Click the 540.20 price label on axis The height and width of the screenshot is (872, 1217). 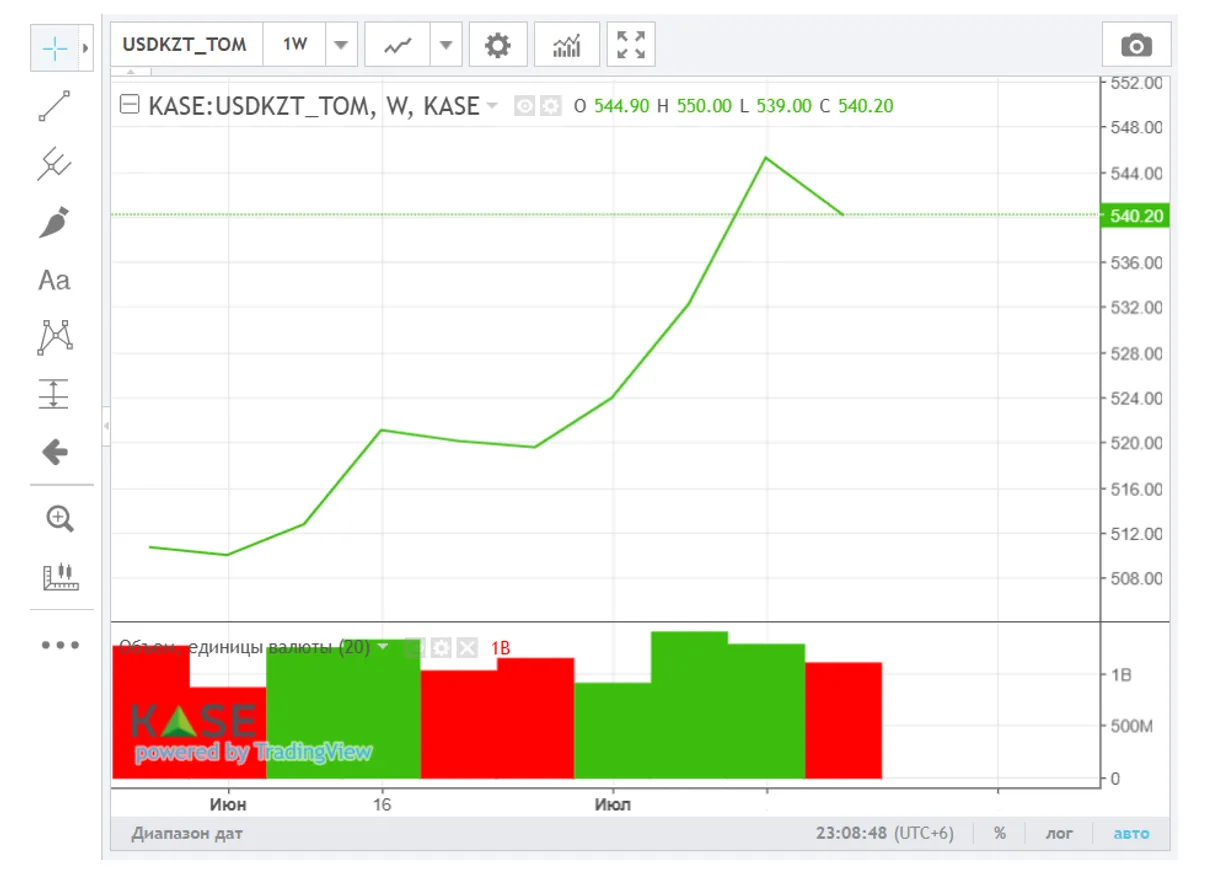tap(1137, 216)
